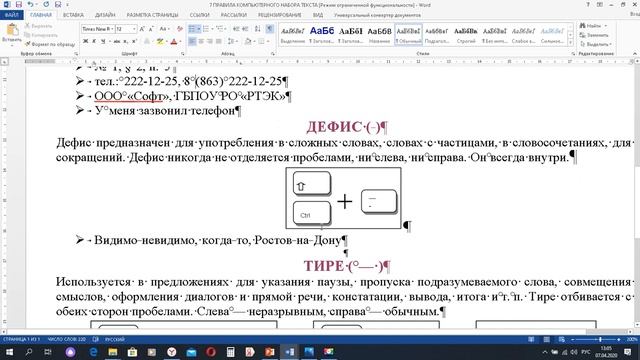This screenshot has height=360, width=640.
Task: Apply superscript formatting
Action: (x=134, y=41)
